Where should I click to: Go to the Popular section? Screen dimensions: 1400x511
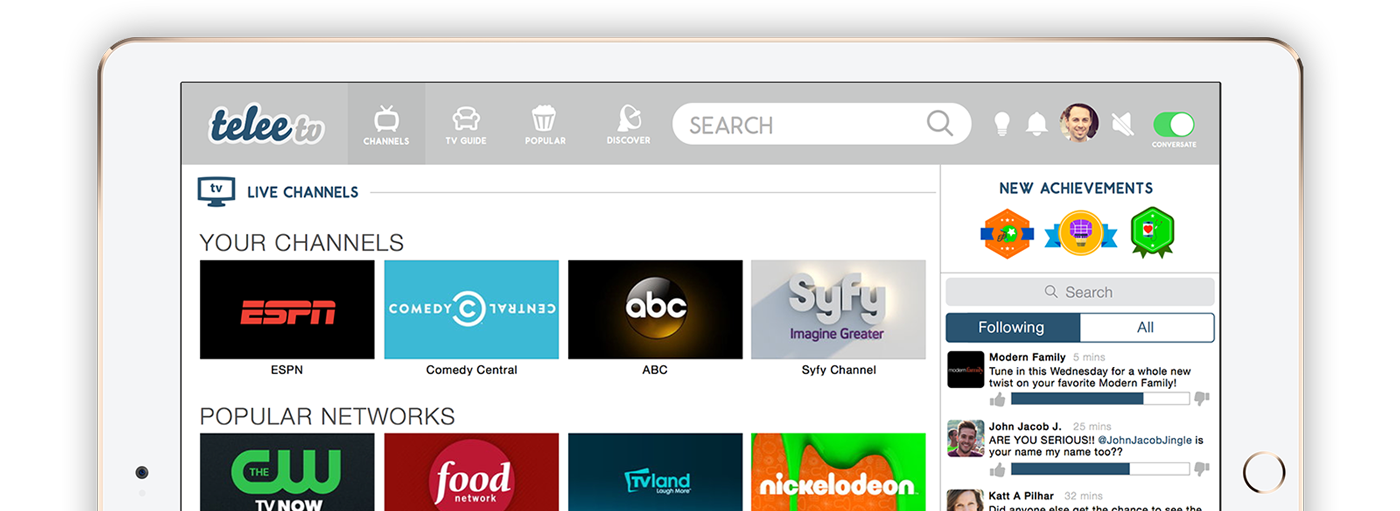(545, 124)
